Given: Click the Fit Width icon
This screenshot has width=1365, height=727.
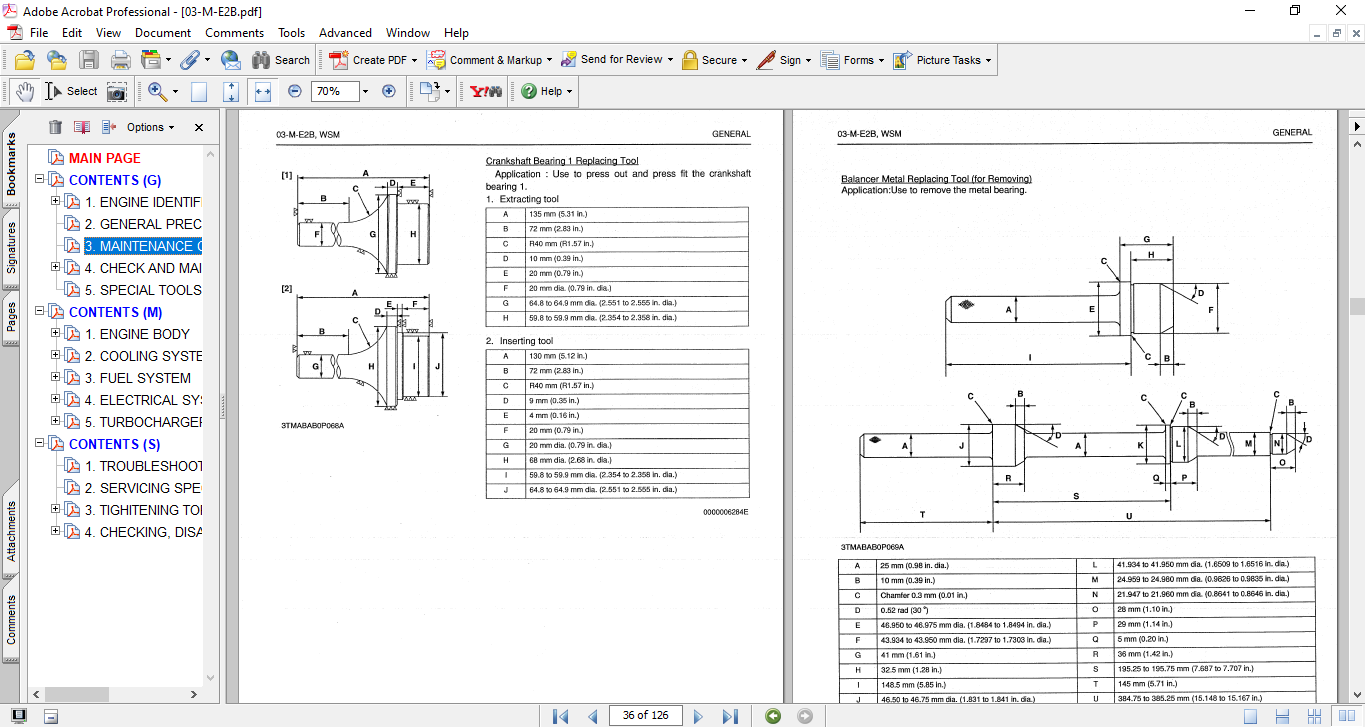Looking at the screenshot, I should (263, 91).
